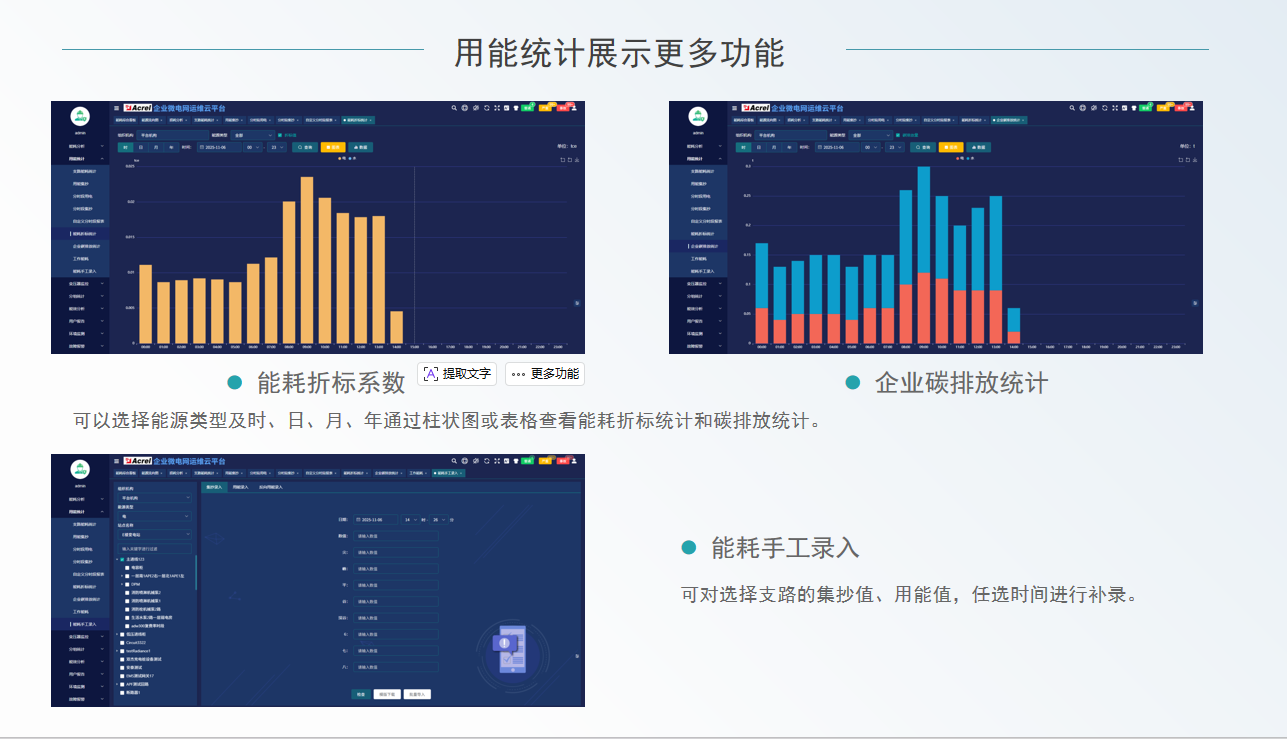Expand the DPM tree node arrow
The image size is (1287, 739).
[x=122, y=584]
